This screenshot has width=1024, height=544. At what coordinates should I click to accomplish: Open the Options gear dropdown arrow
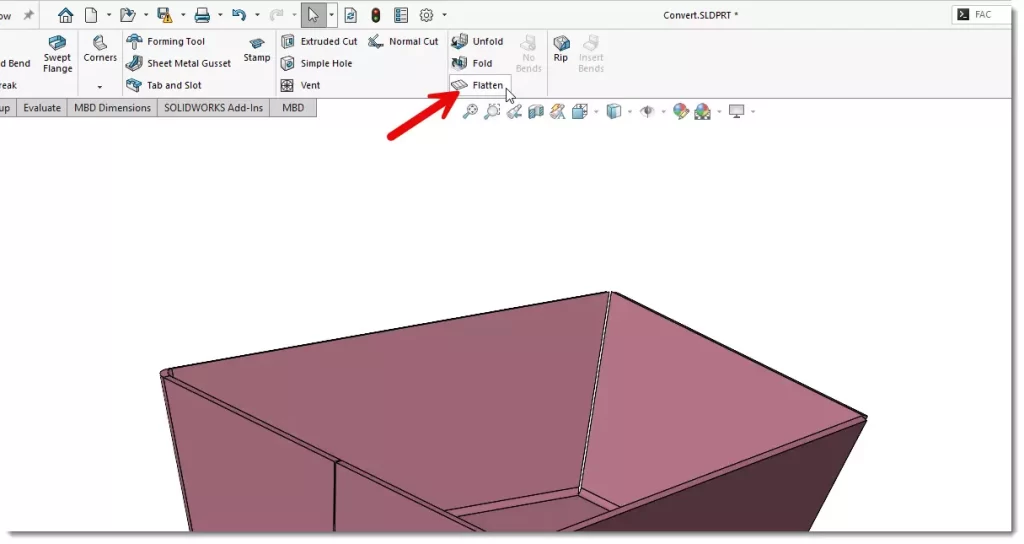444,15
